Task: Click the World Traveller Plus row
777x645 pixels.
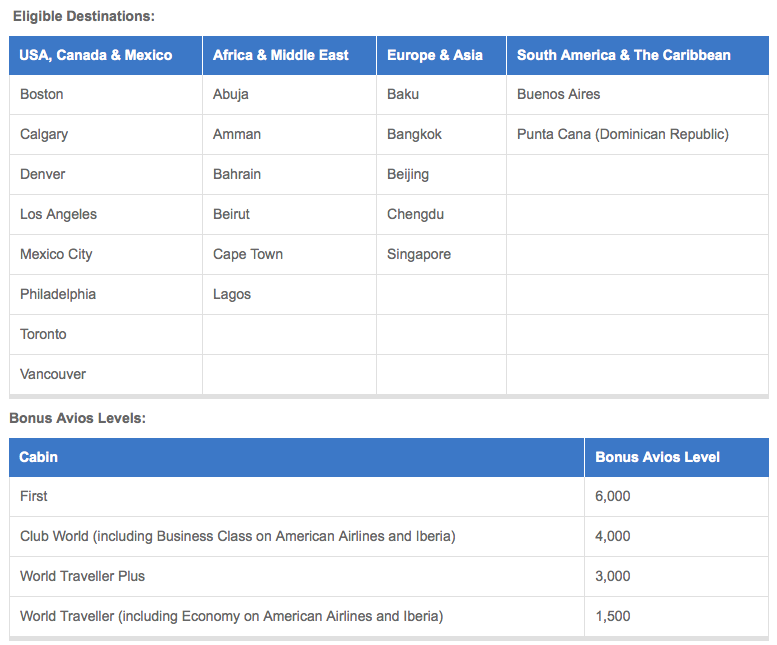Action: click(389, 577)
